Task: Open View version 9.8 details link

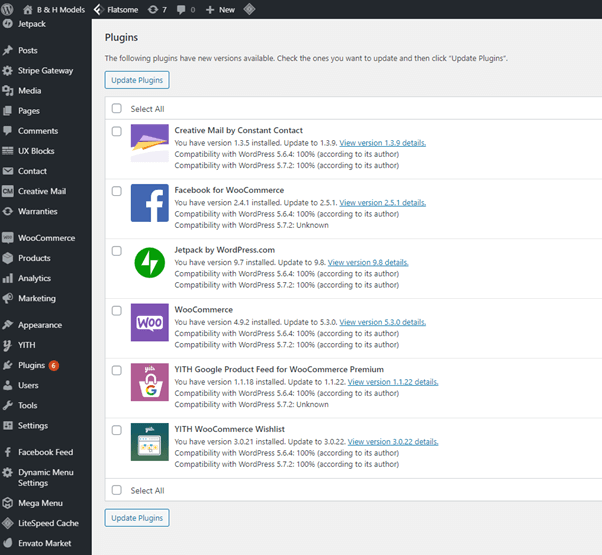Action: (x=368, y=263)
